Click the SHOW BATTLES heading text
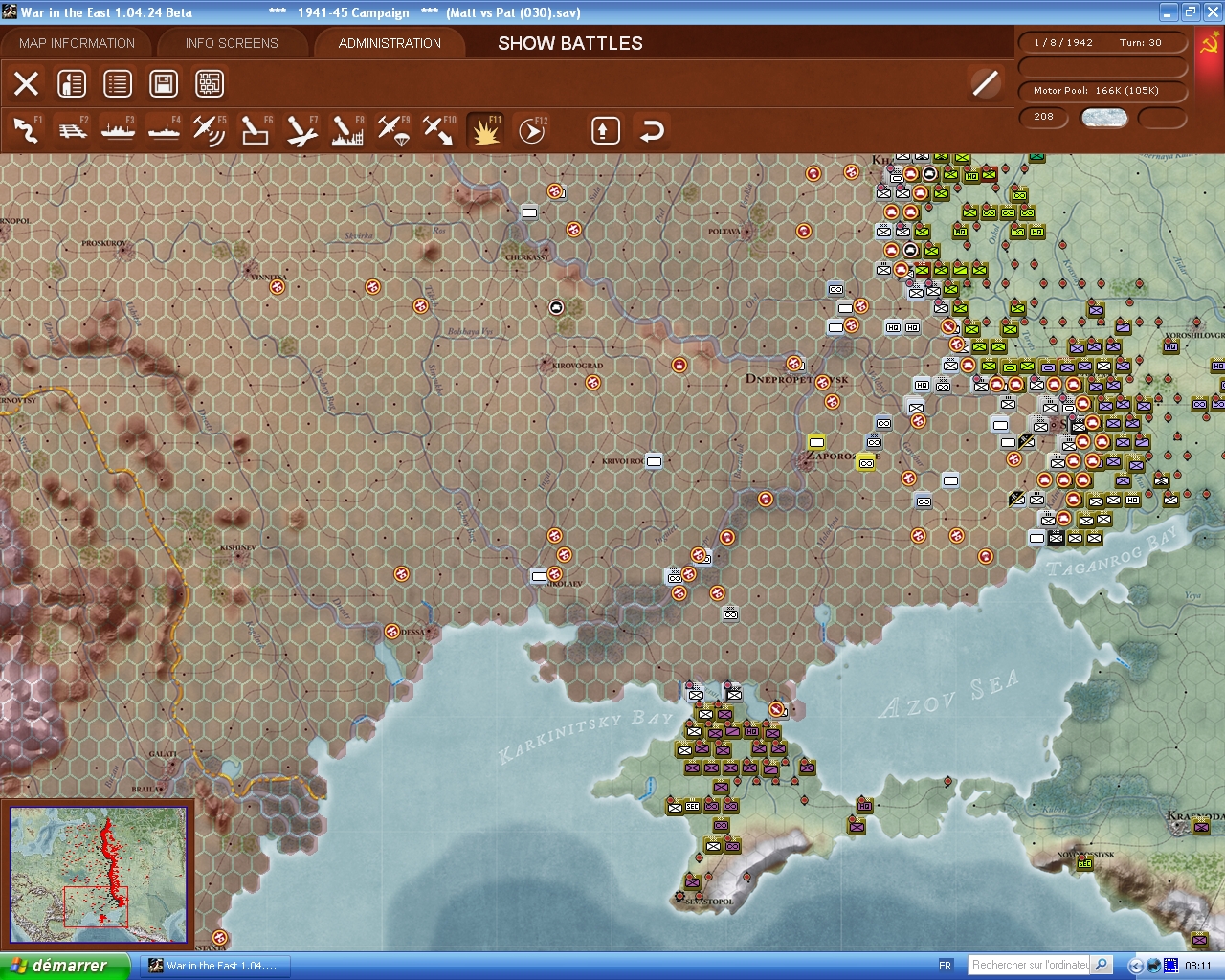Viewport: 1225px width, 980px height. tap(570, 43)
